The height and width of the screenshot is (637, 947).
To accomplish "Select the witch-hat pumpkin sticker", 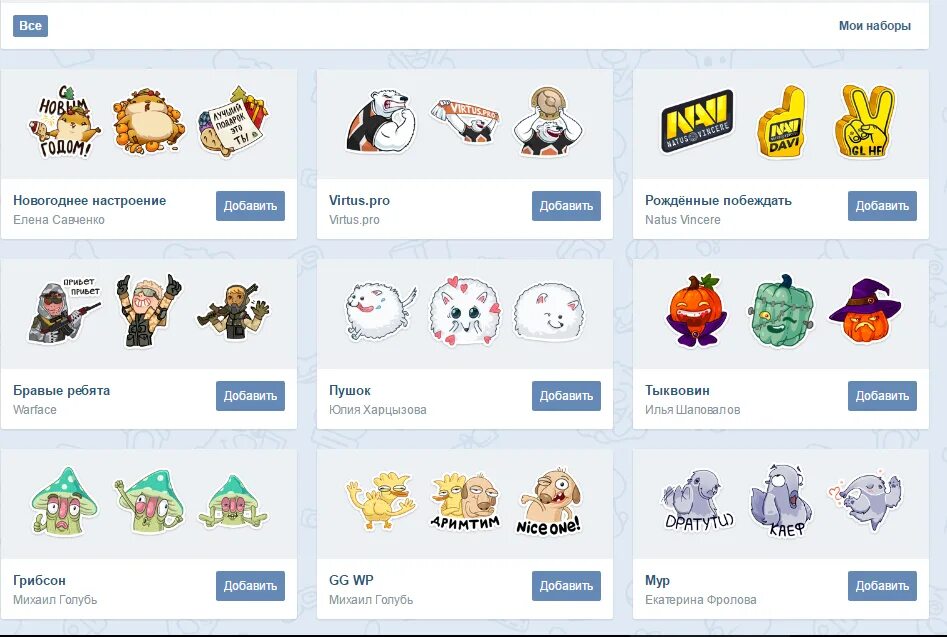I will click(x=864, y=311).
